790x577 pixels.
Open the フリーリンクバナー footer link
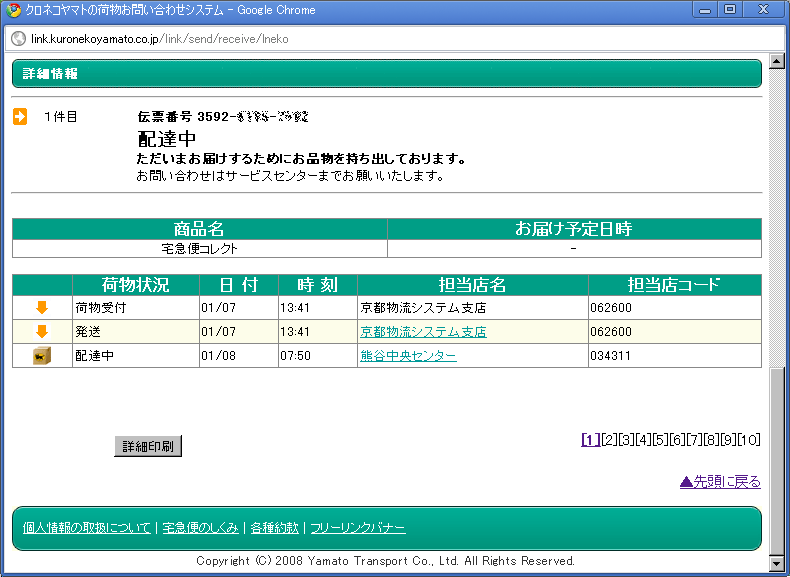pyautogui.click(x=358, y=528)
